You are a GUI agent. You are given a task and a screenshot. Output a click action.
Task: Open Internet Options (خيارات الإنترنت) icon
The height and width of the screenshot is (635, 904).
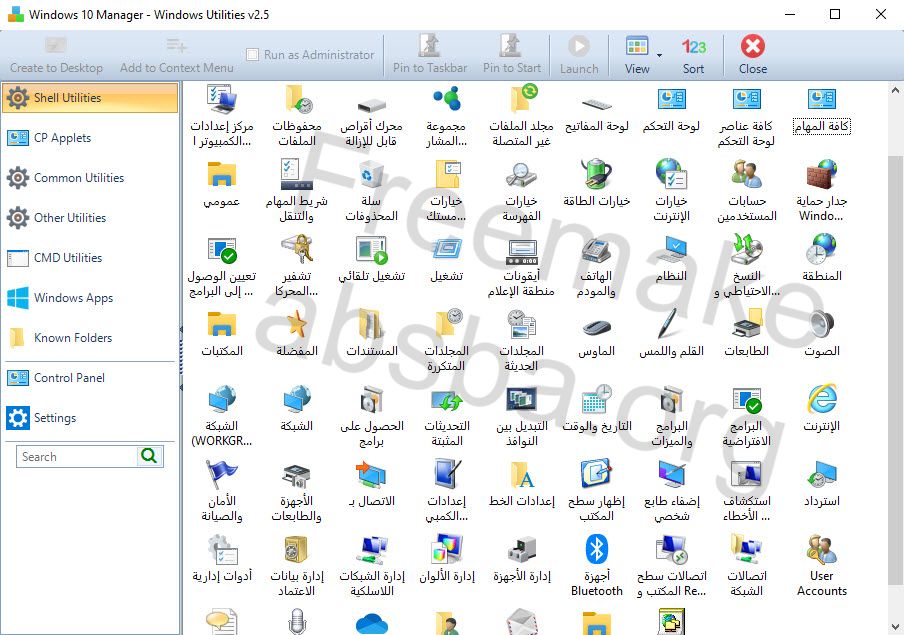click(671, 175)
